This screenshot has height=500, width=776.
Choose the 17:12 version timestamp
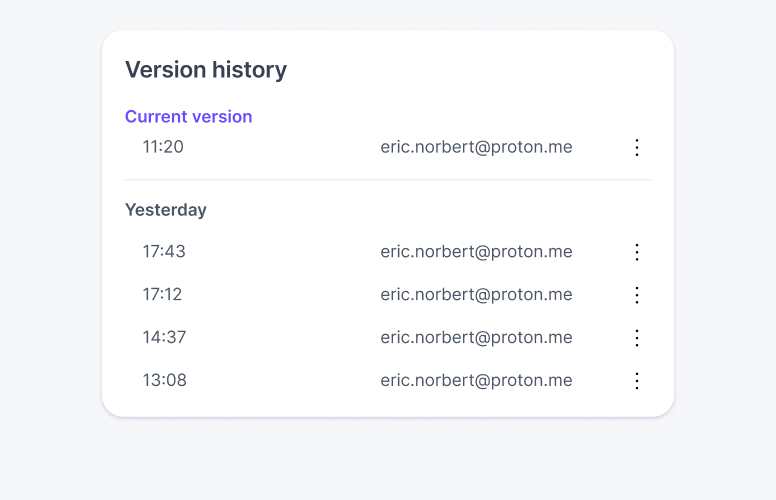pyautogui.click(x=162, y=295)
